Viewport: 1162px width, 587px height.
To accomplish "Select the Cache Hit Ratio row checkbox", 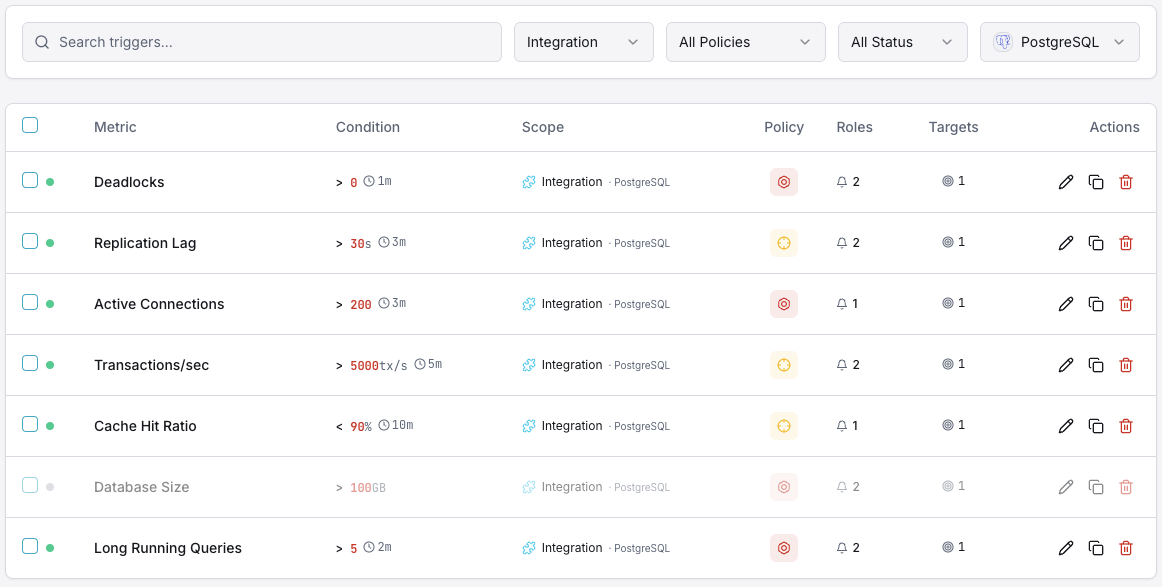I will [30, 425].
